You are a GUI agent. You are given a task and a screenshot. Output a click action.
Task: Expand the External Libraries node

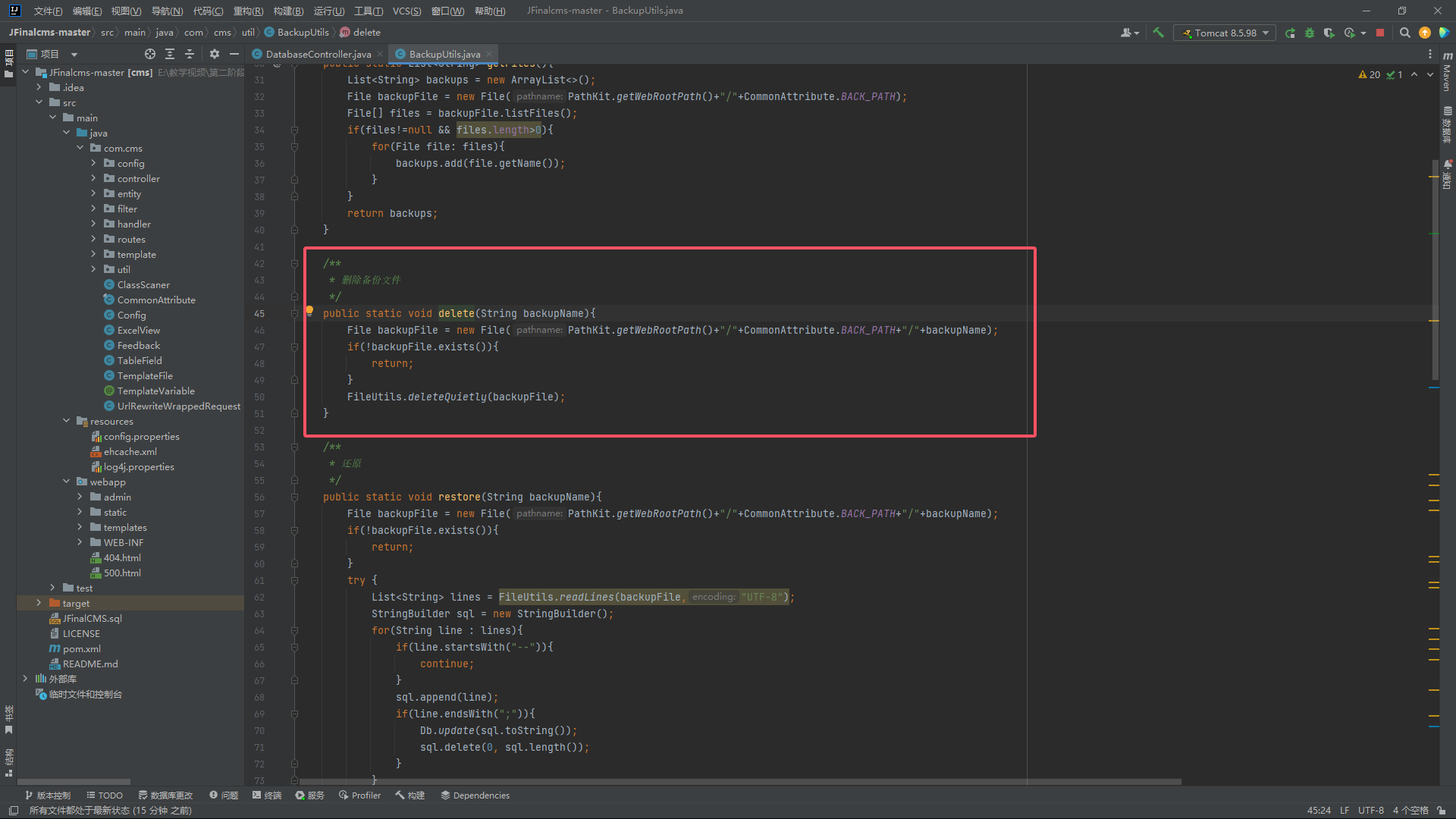pyautogui.click(x=26, y=679)
